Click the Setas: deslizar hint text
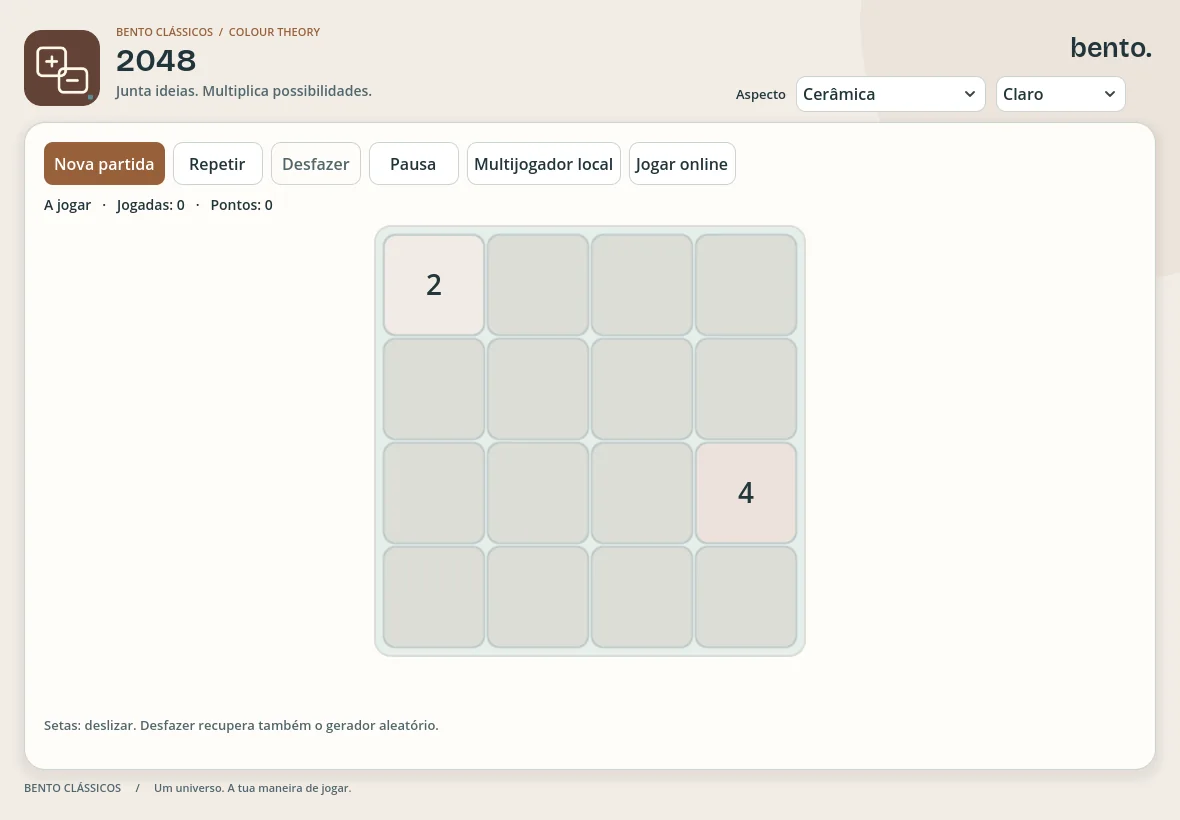Image resolution: width=1180 pixels, height=820 pixels. [x=241, y=725]
